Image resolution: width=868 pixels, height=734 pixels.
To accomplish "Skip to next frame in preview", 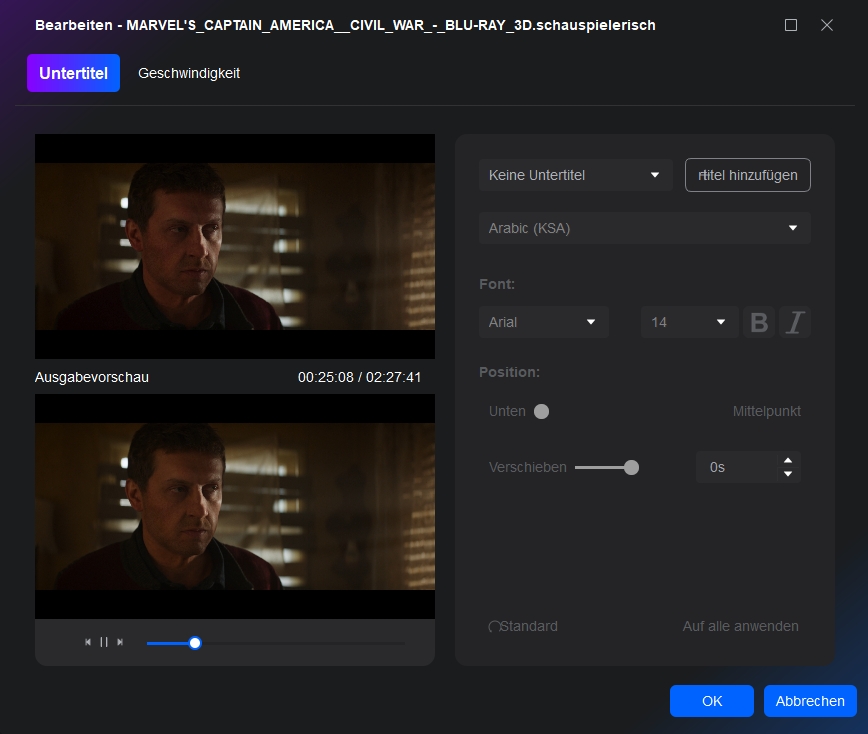I will tap(120, 642).
